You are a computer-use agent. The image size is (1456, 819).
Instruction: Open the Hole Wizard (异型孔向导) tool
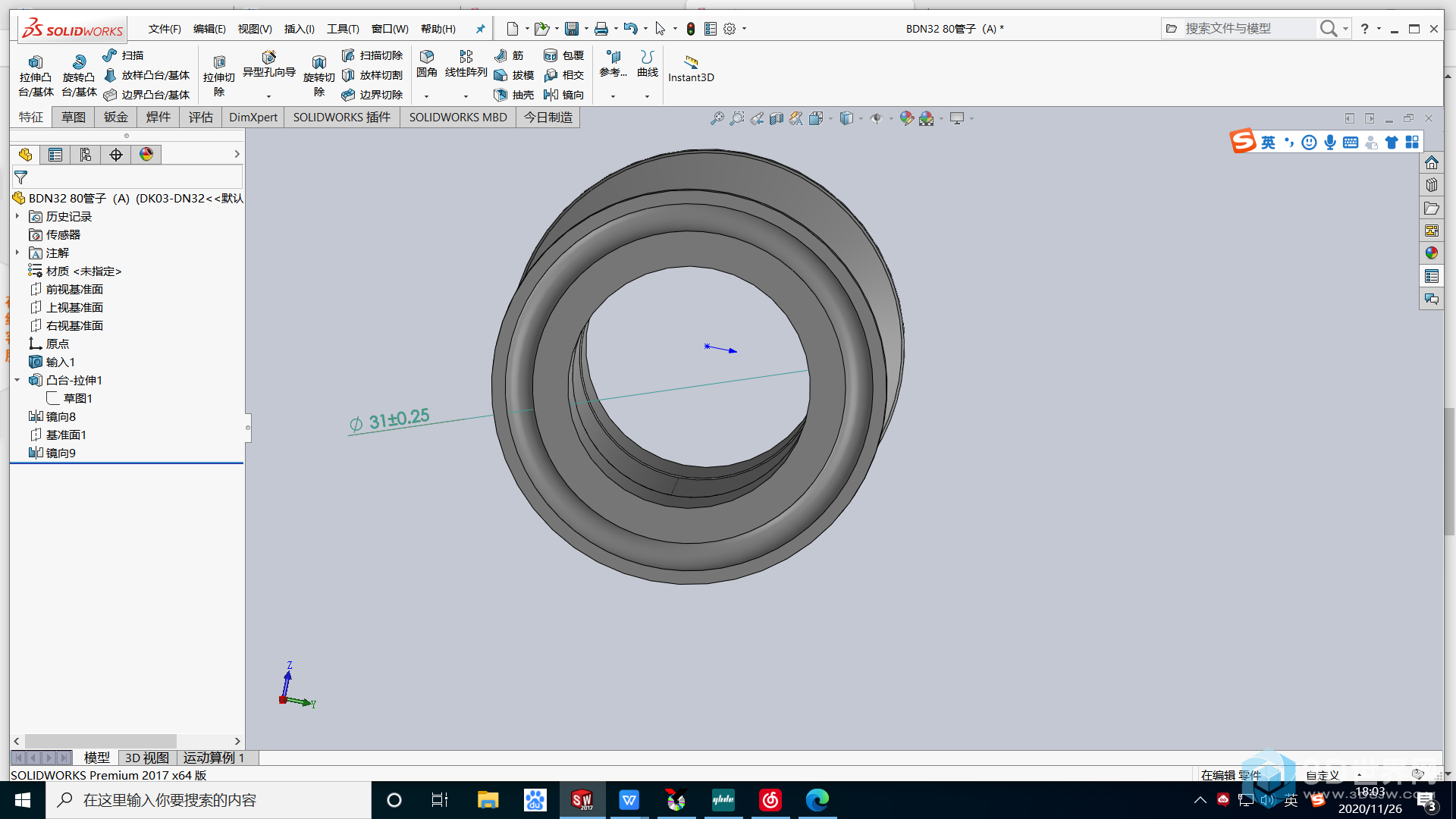(268, 64)
